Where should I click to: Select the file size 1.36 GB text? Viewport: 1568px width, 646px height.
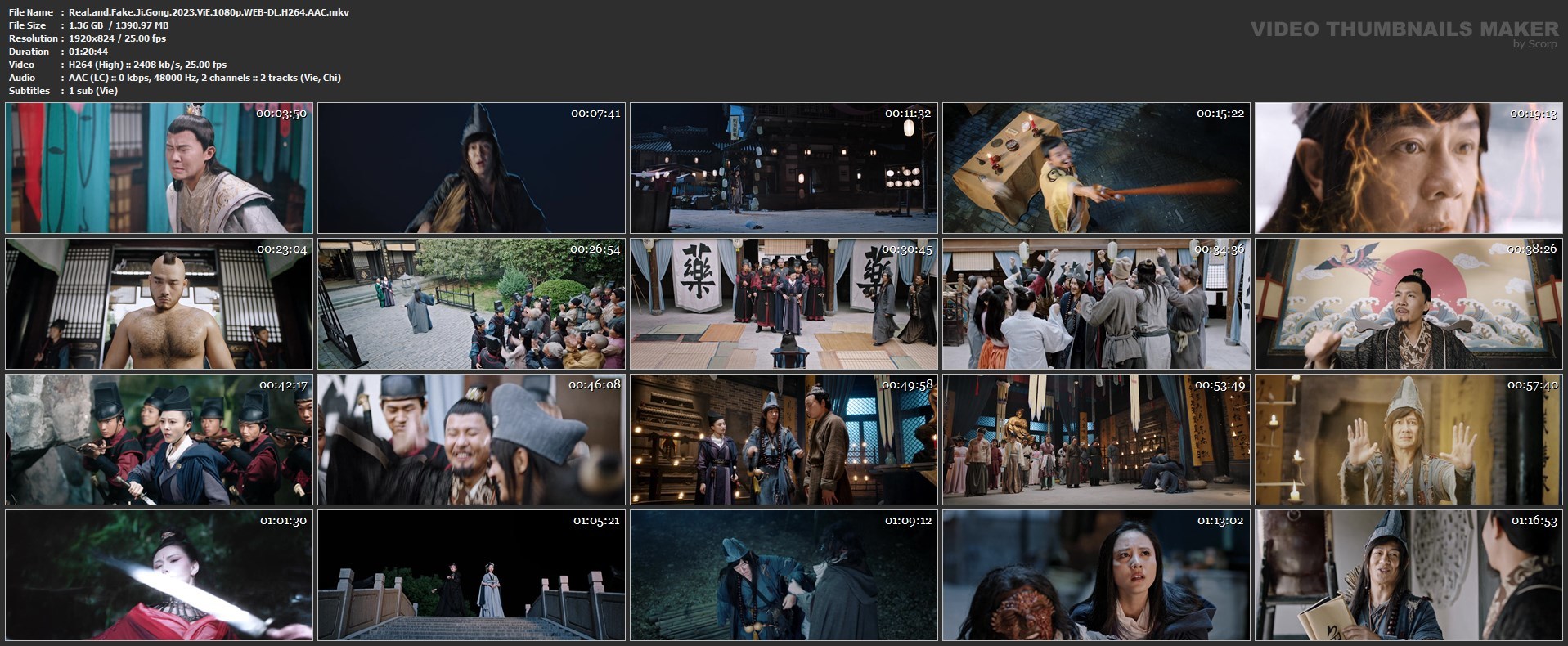(x=119, y=25)
